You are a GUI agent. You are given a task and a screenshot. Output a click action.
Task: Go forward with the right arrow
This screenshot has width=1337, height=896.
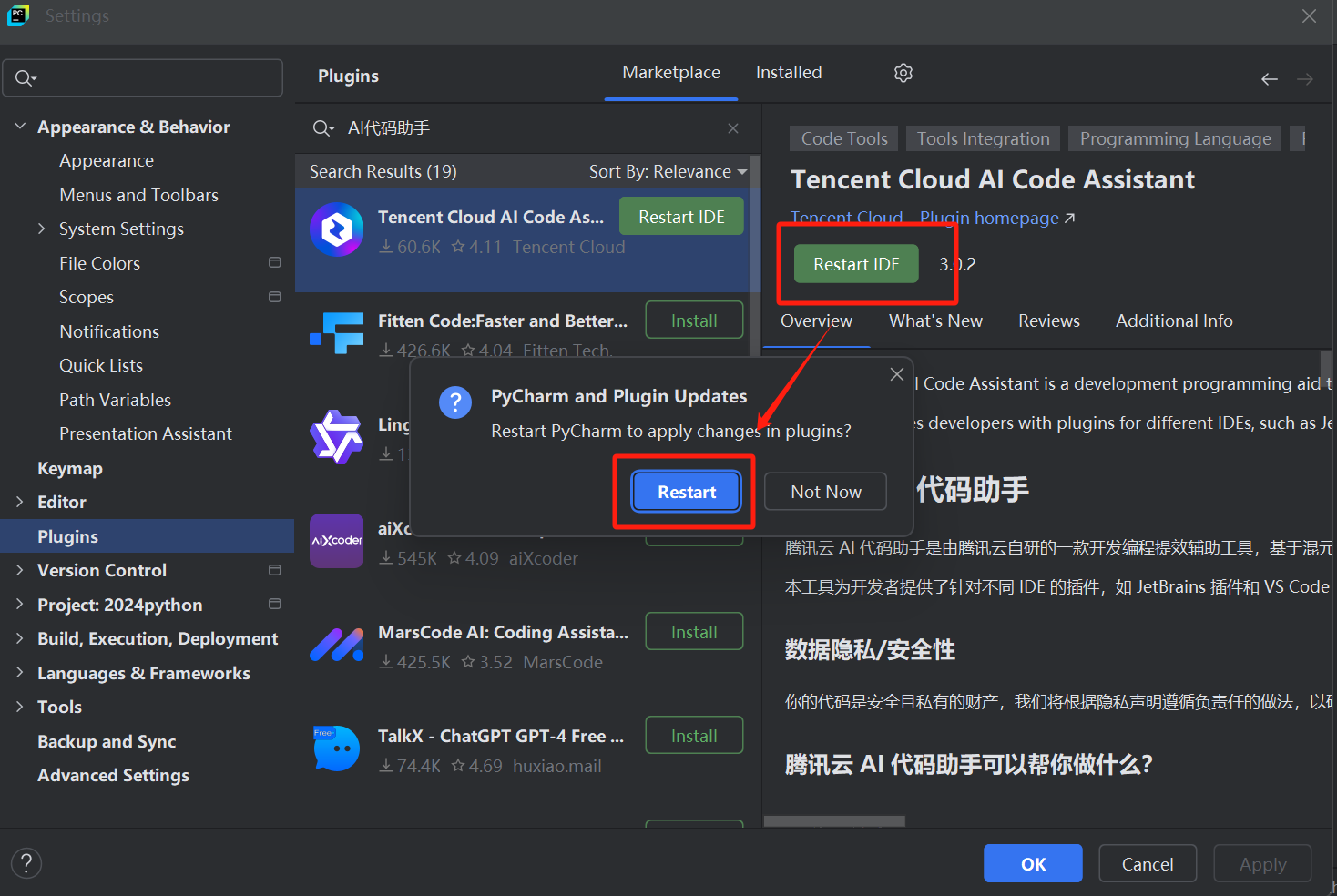click(1304, 79)
